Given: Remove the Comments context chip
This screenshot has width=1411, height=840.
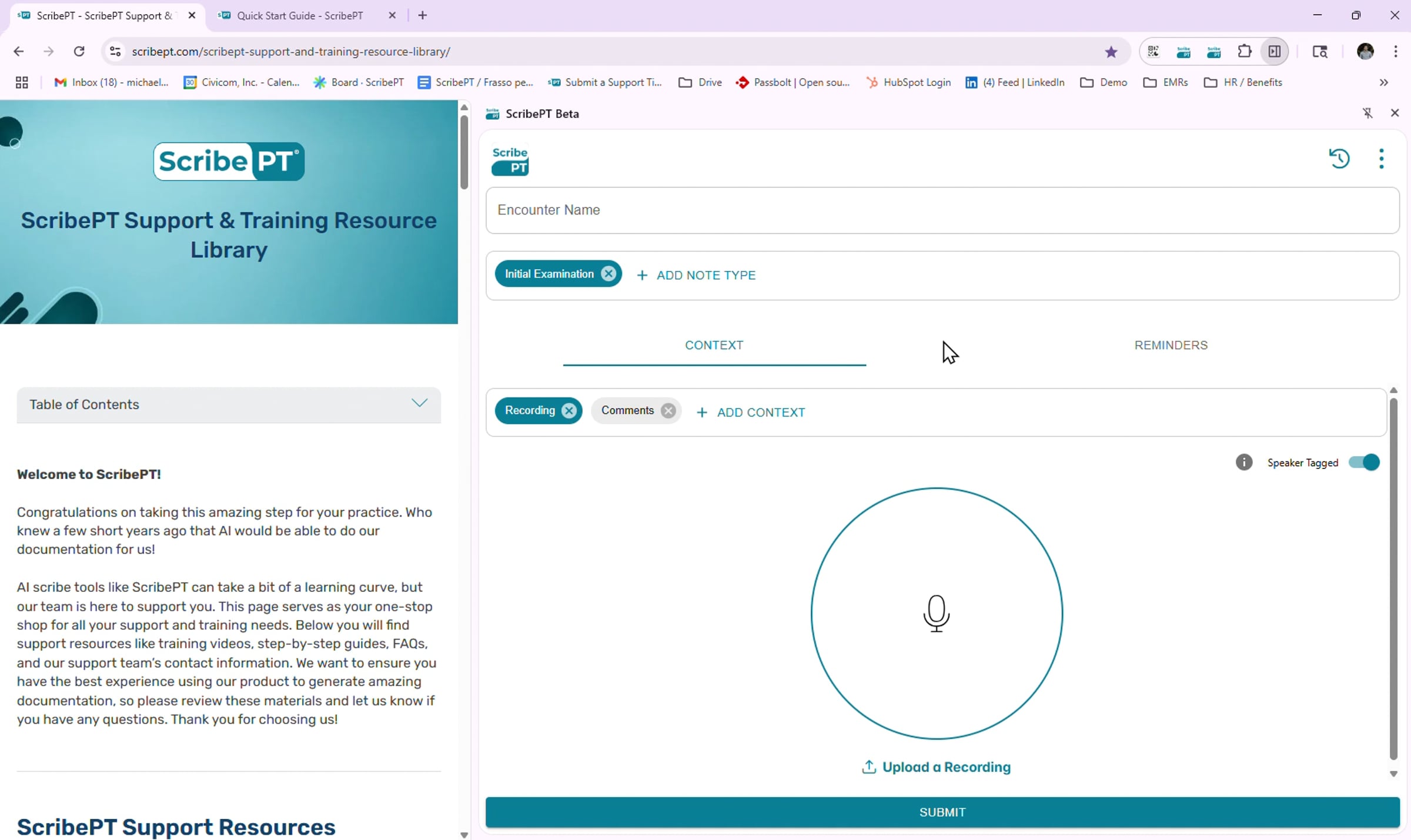Looking at the screenshot, I should tap(668, 411).
